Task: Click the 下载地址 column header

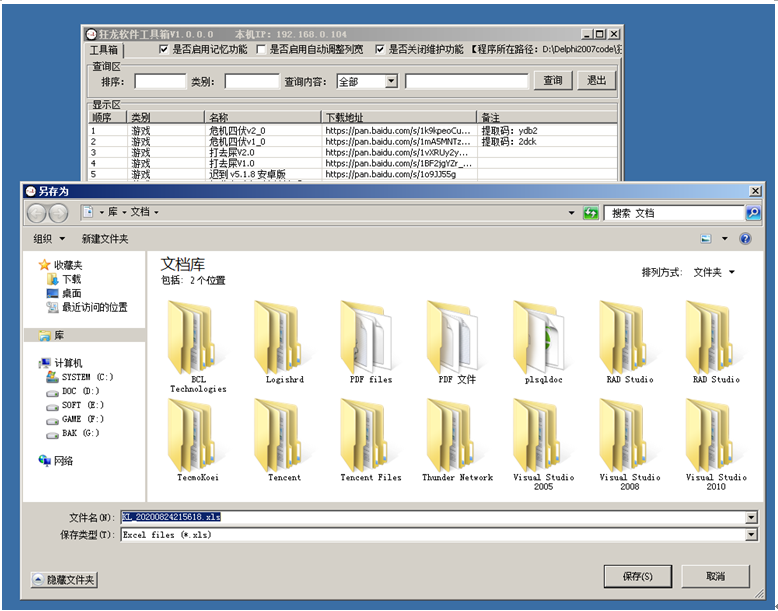Action: coord(399,117)
